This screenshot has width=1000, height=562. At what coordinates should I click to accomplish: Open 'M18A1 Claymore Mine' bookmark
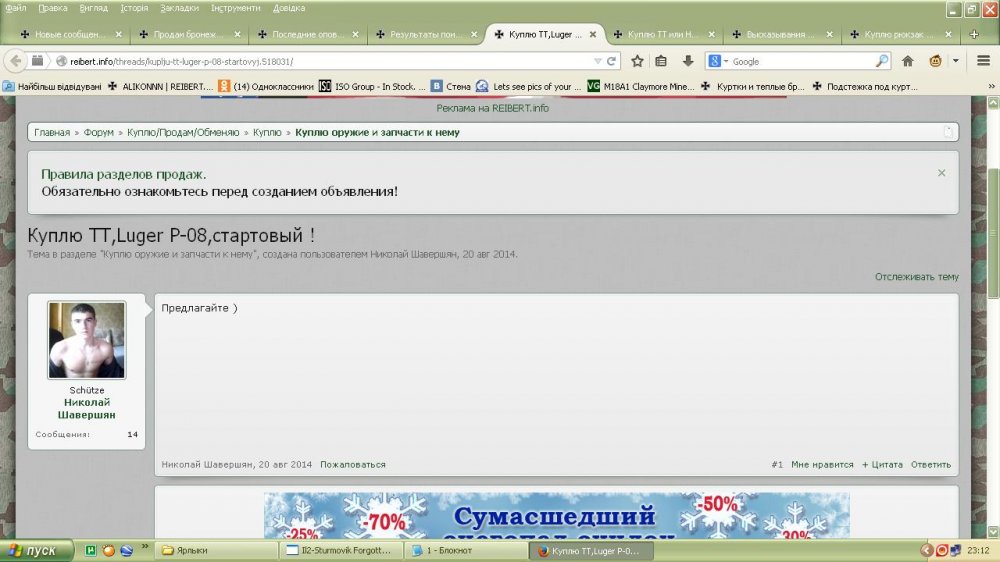point(641,86)
